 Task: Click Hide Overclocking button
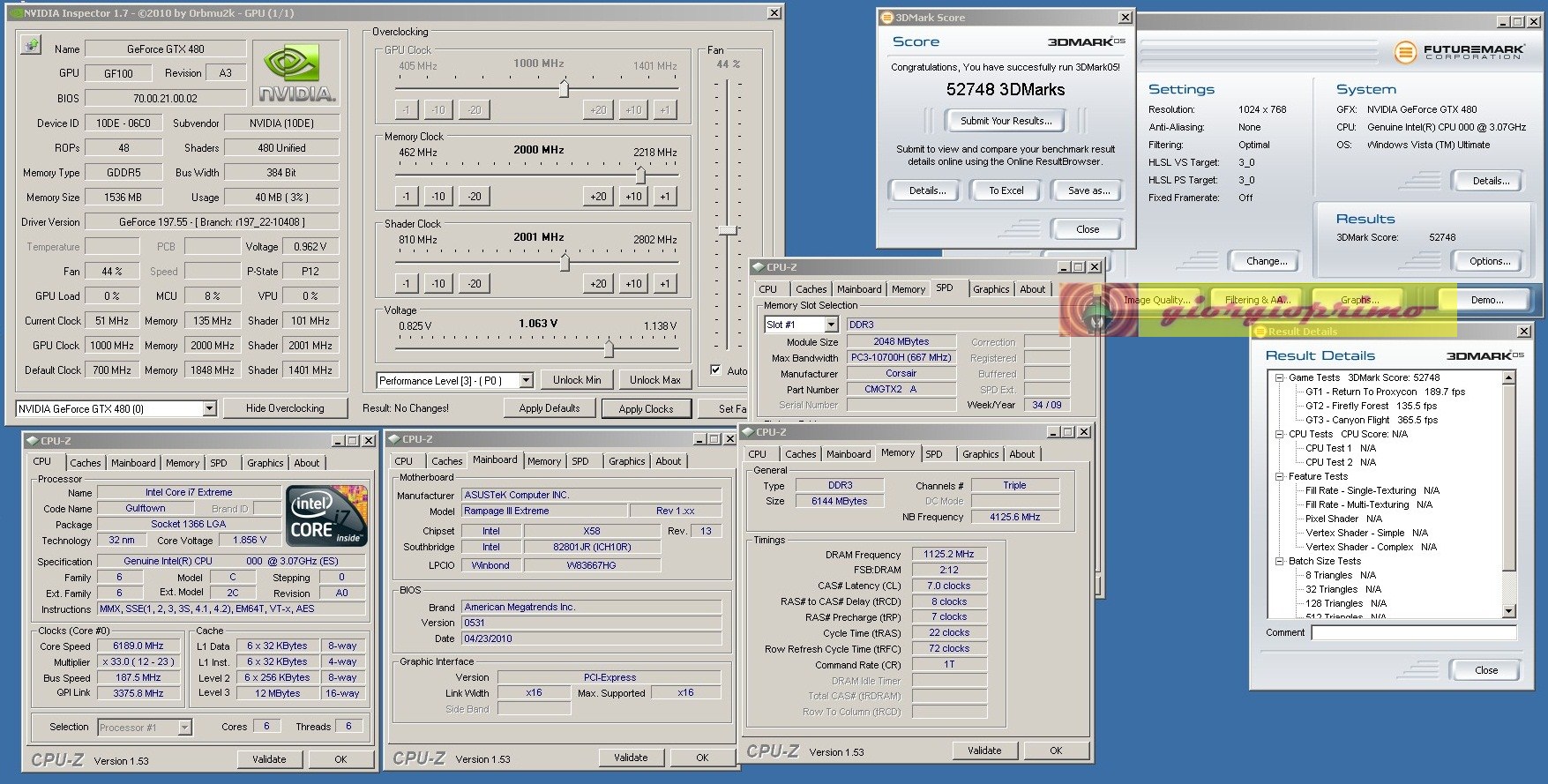(285, 408)
